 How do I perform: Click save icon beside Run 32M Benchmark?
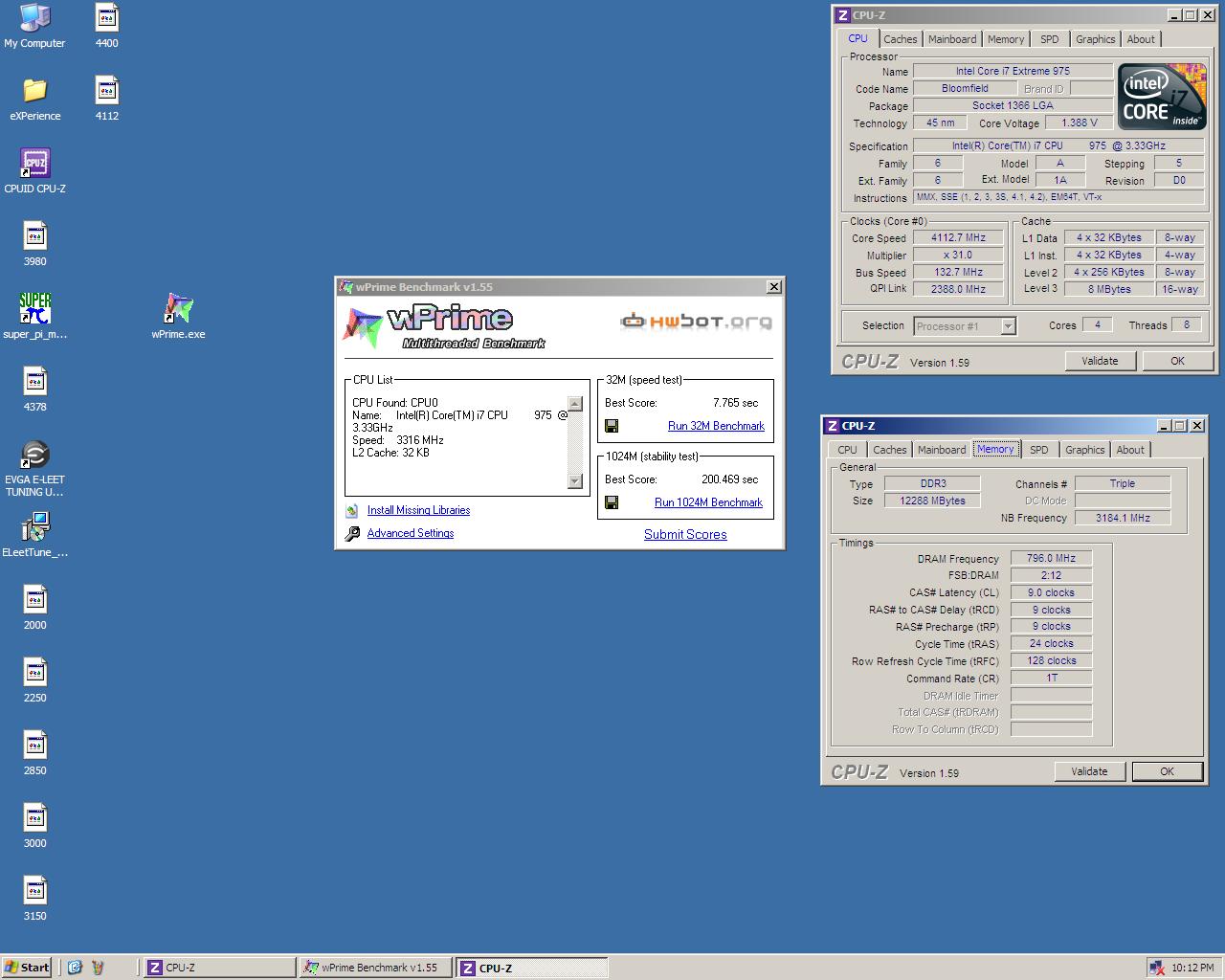point(612,426)
